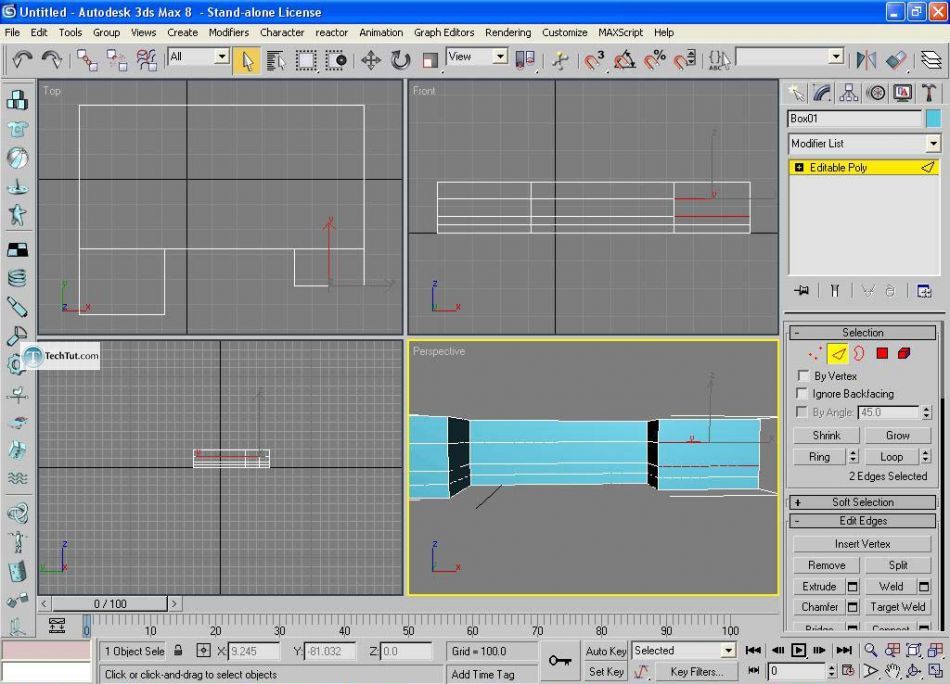Activate the Select and Scale tool
950x684 pixels.
click(430, 61)
